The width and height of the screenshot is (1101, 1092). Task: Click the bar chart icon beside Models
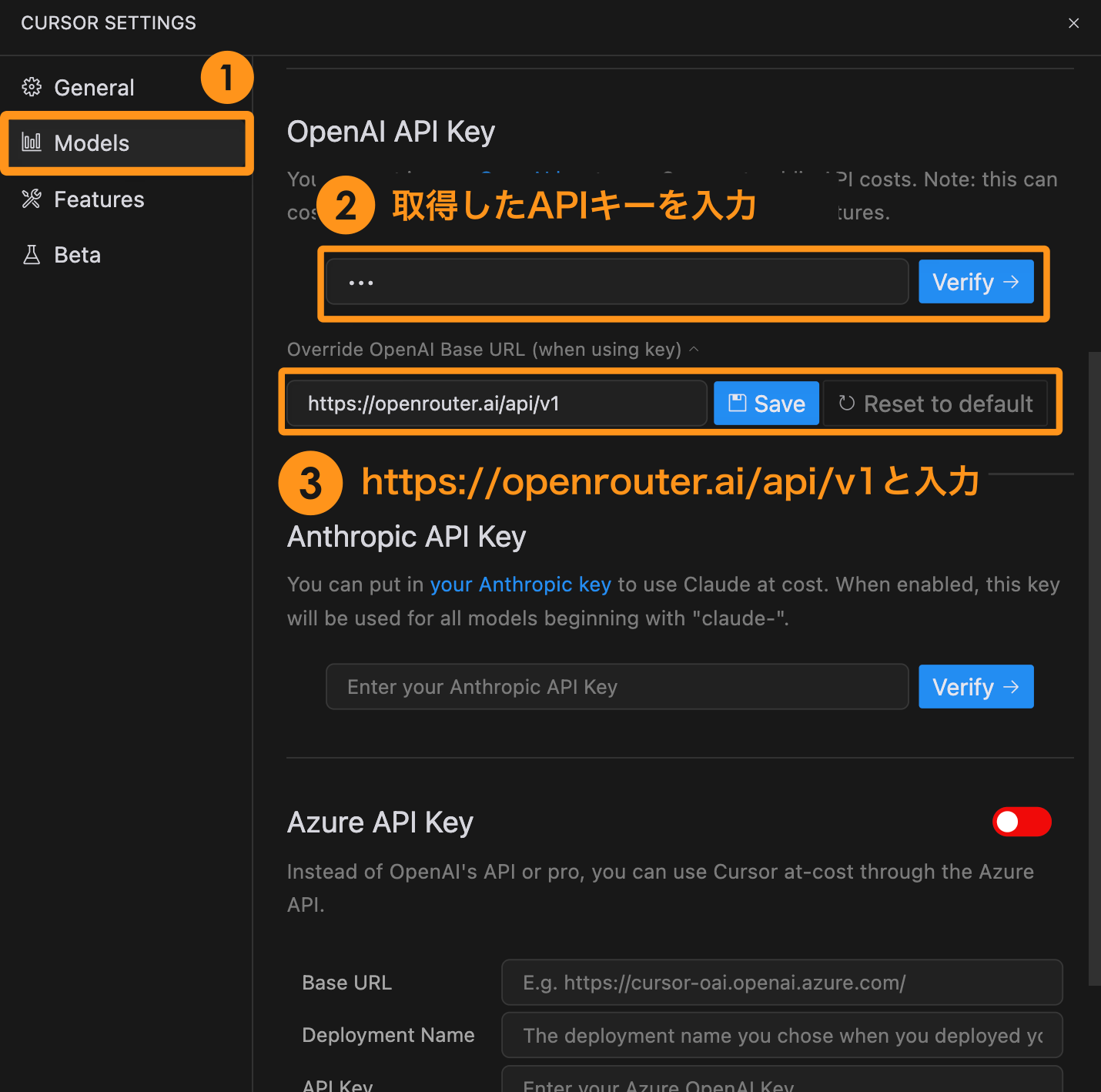point(32,142)
